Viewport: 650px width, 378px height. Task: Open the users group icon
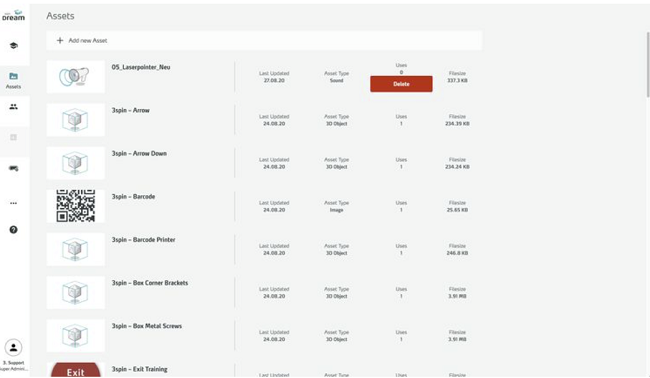coord(14,107)
